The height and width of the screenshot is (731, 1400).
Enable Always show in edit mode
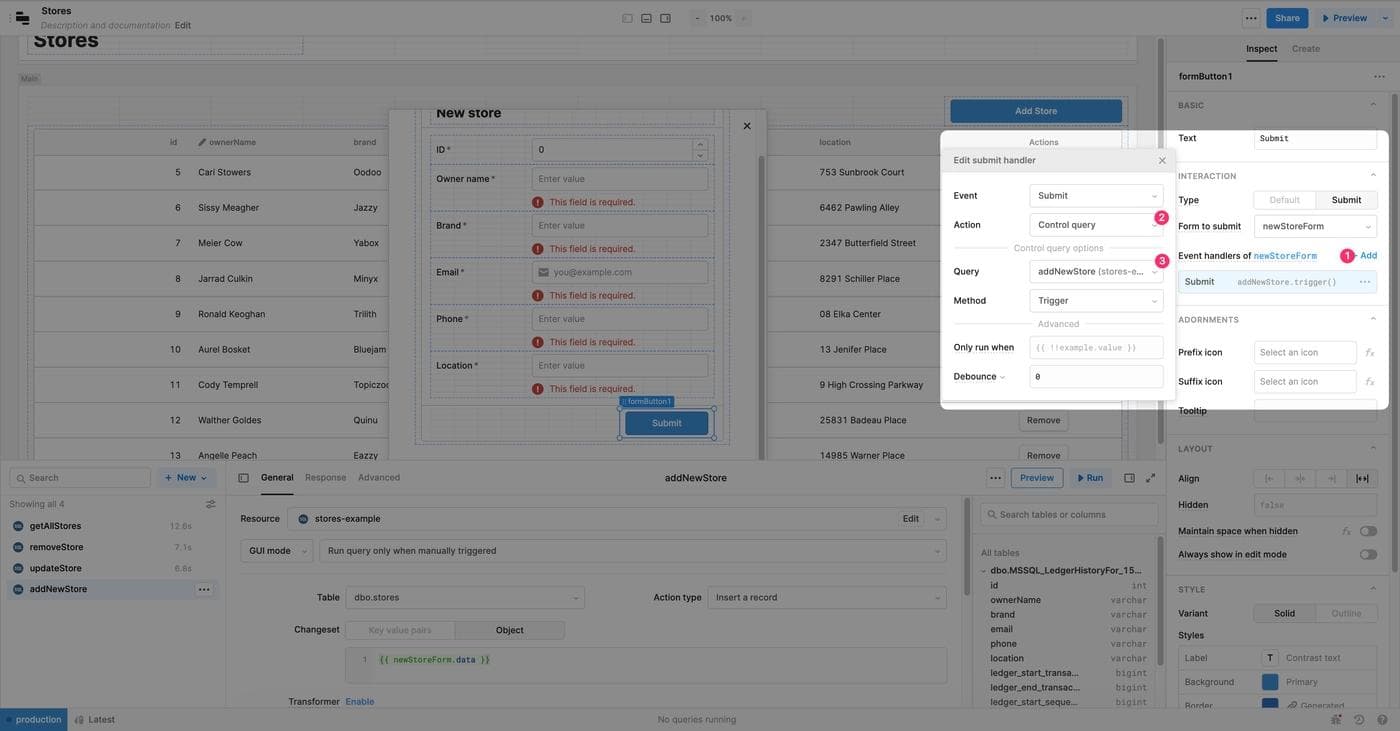[x=1367, y=554]
